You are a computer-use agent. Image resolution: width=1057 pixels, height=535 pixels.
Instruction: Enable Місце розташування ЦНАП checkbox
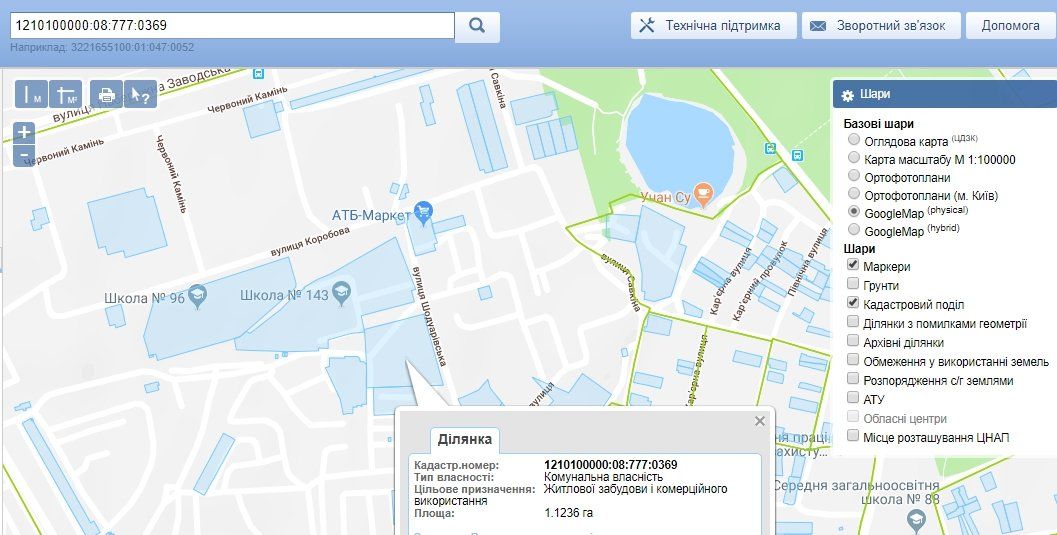click(853, 436)
